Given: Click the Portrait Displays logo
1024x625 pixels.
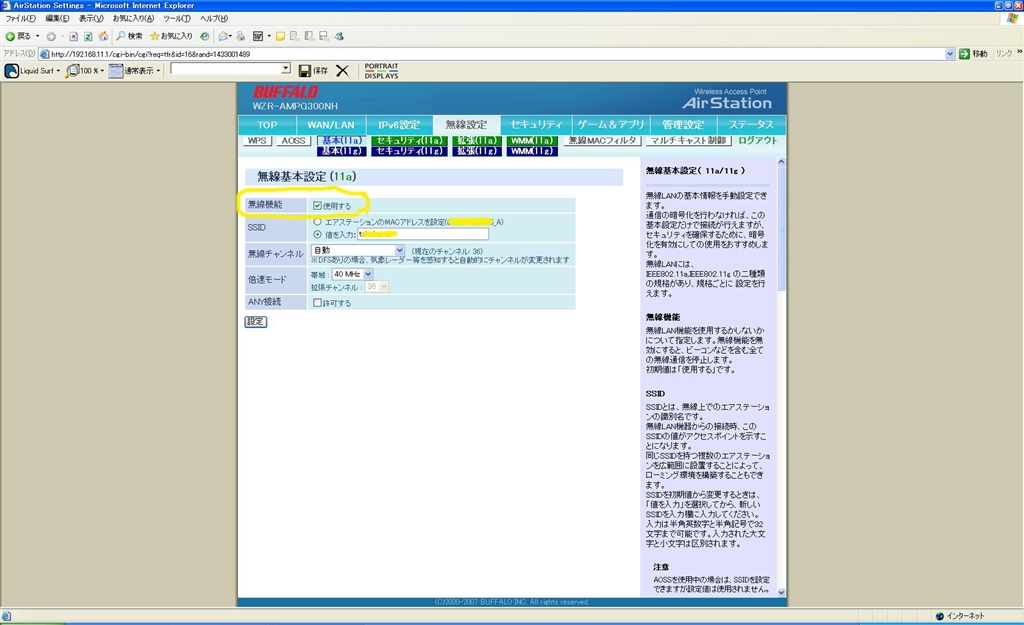Looking at the screenshot, I should 381,71.
